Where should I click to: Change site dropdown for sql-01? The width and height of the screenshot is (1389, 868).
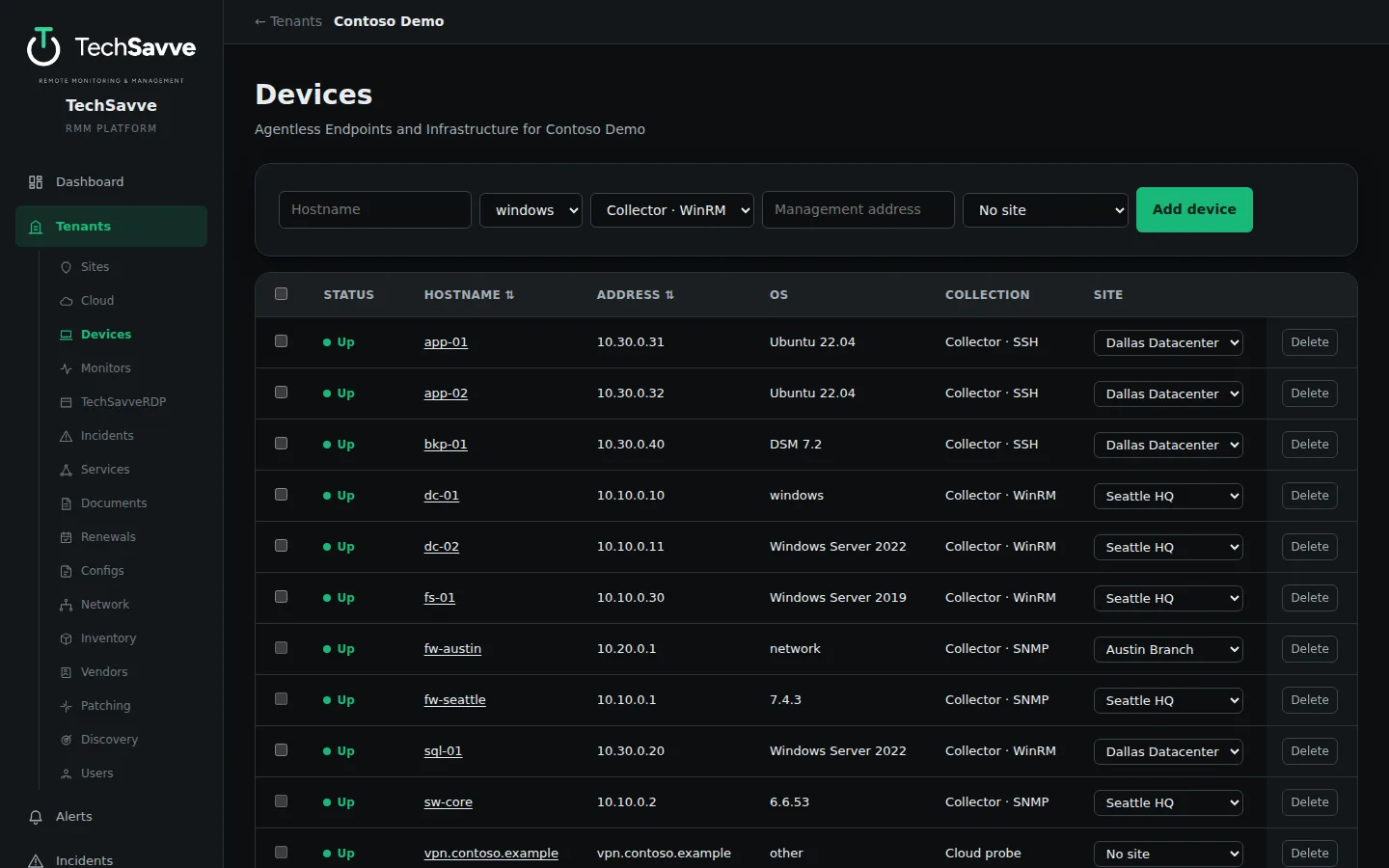pyautogui.click(x=1168, y=751)
